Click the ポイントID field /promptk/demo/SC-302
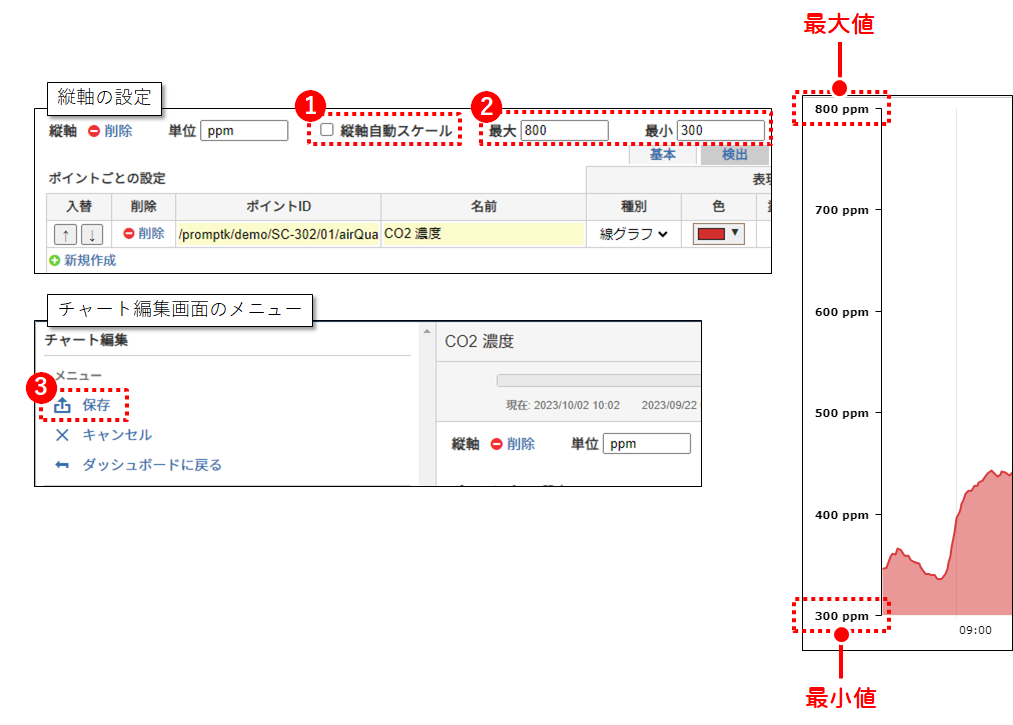Viewport: 1013px width, 725px height. point(278,234)
